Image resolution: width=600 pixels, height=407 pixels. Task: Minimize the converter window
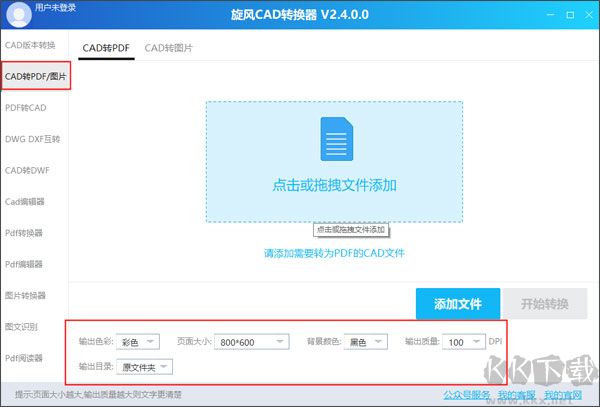point(551,15)
